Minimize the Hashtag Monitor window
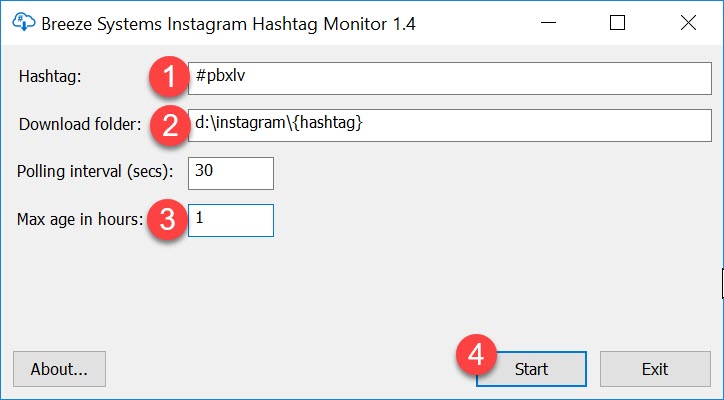Viewport: 724px width, 400px height. pos(548,22)
